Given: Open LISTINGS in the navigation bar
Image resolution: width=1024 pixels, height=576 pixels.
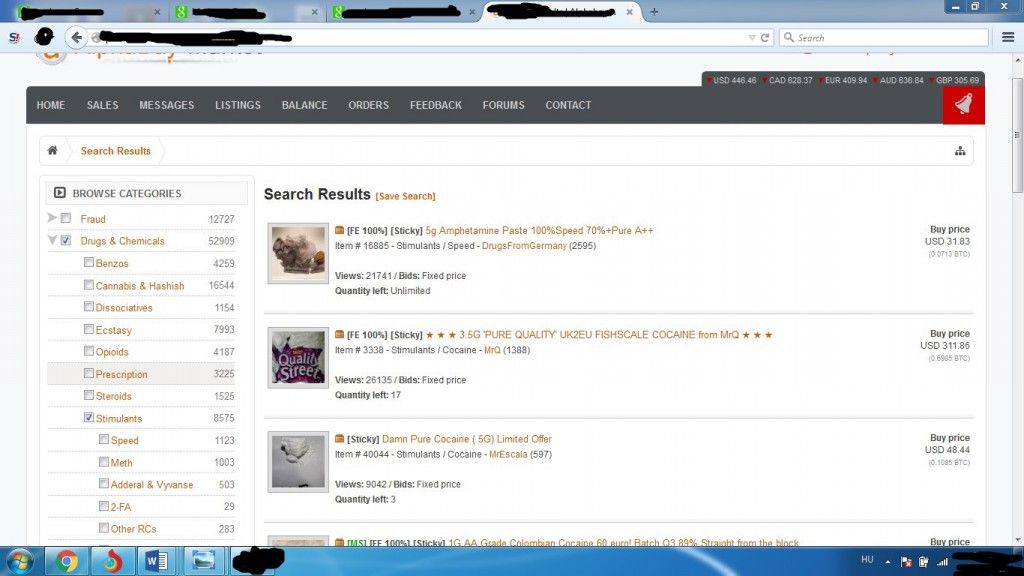Looking at the screenshot, I should (238, 105).
